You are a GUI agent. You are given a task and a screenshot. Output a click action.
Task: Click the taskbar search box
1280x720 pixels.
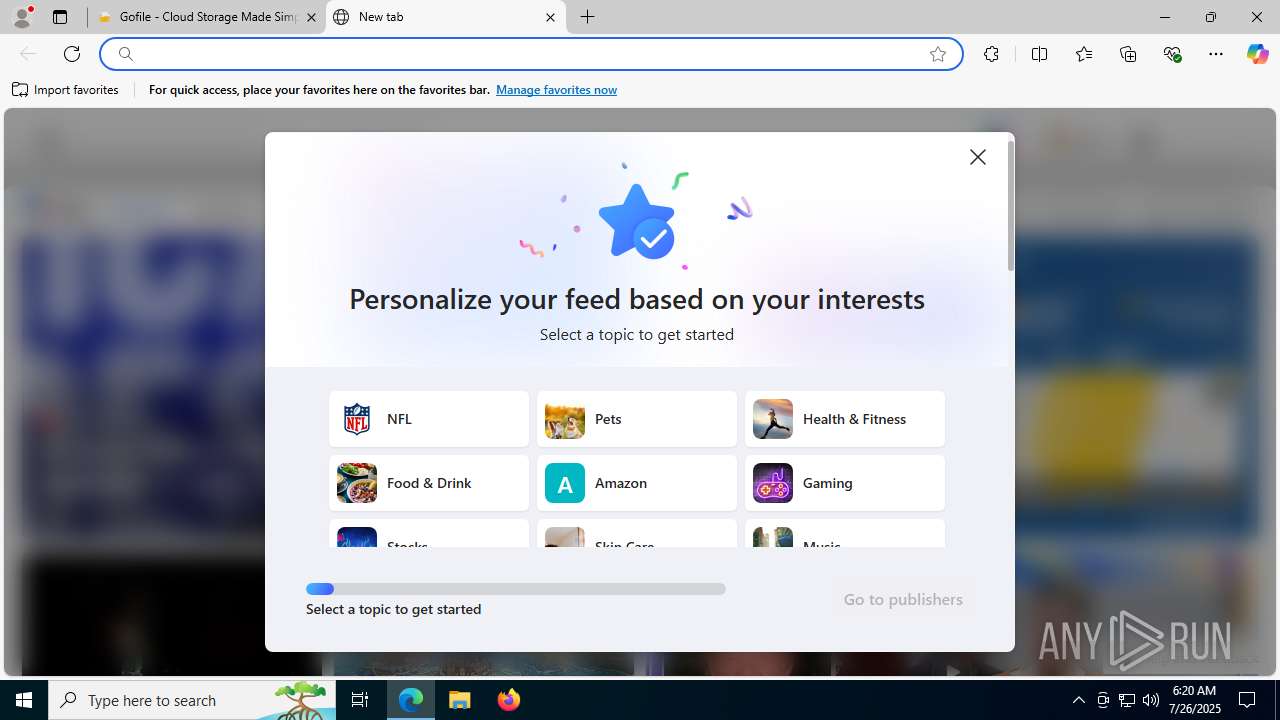coord(192,700)
